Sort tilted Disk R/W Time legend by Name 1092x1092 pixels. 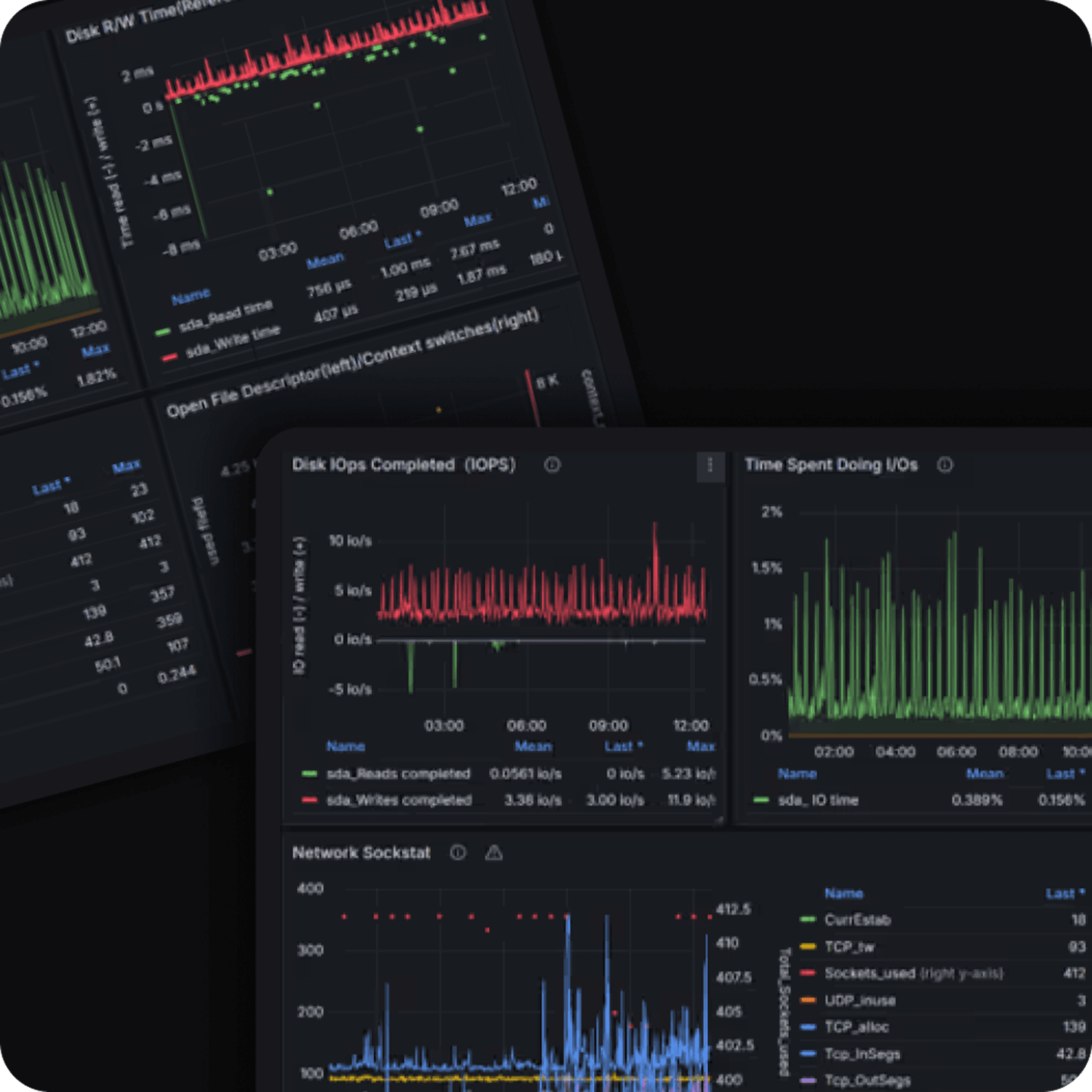tap(191, 296)
